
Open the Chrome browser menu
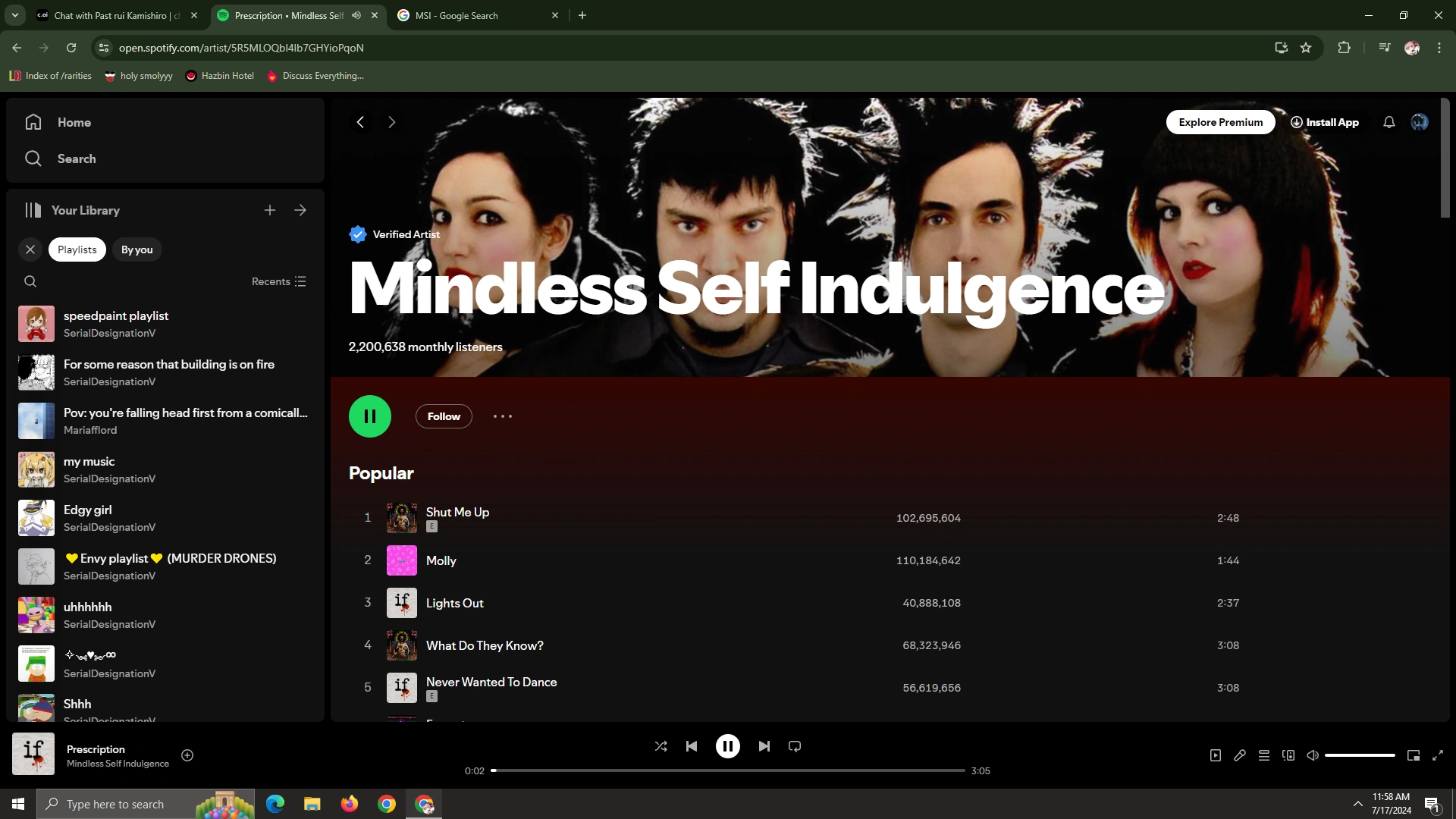click(1439, 48)
